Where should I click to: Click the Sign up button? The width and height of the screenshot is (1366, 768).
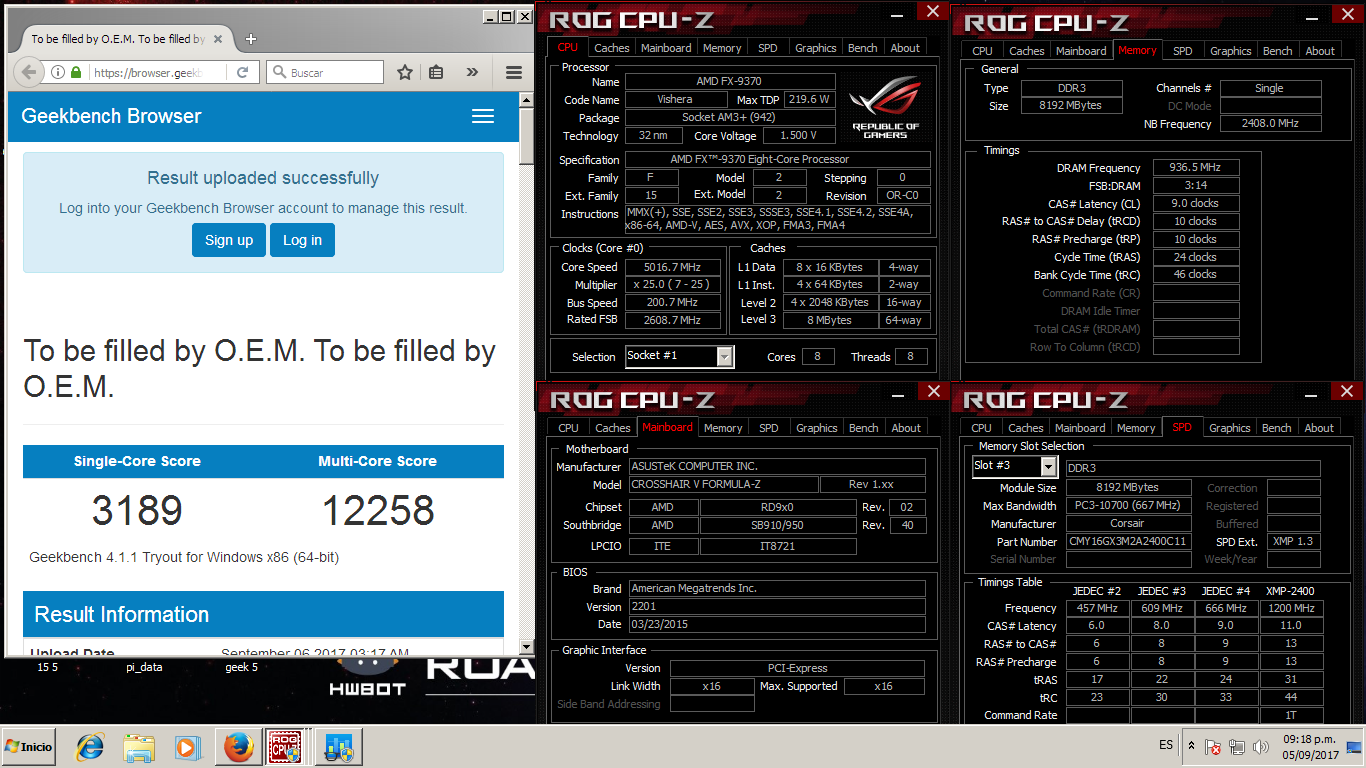[x=229, y=240]
